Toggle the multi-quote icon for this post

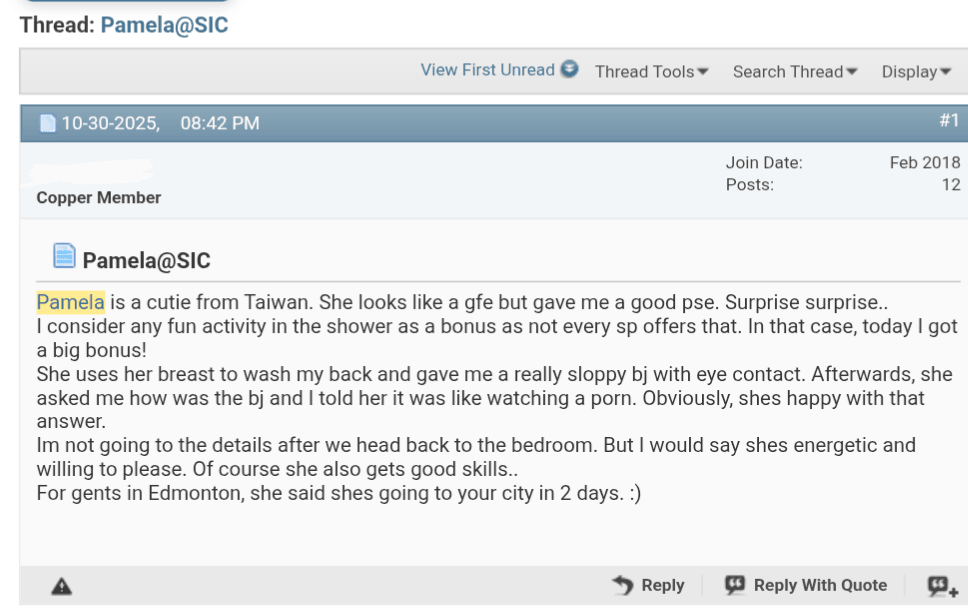938,586
